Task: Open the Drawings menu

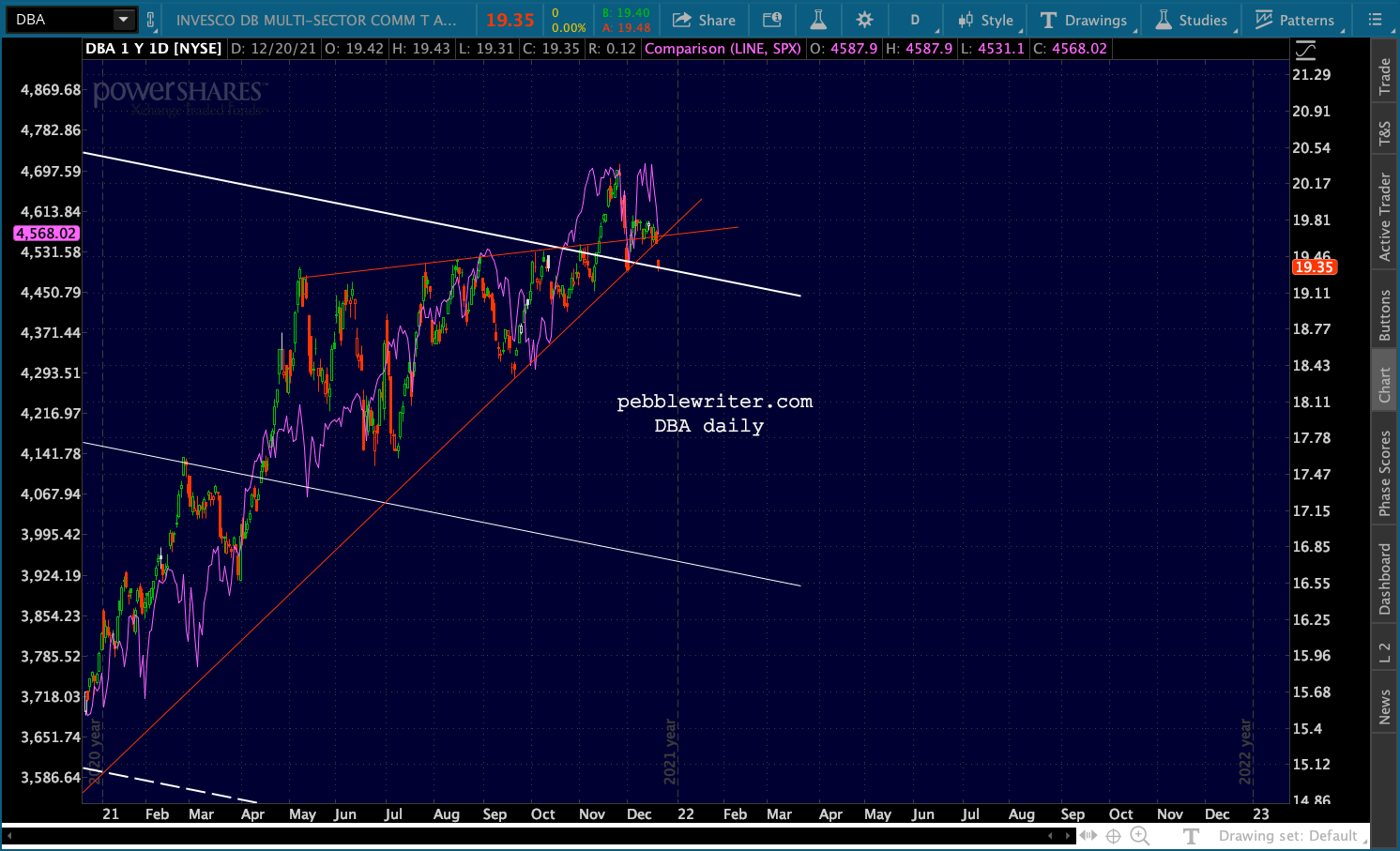Action: pos(1084,20)
